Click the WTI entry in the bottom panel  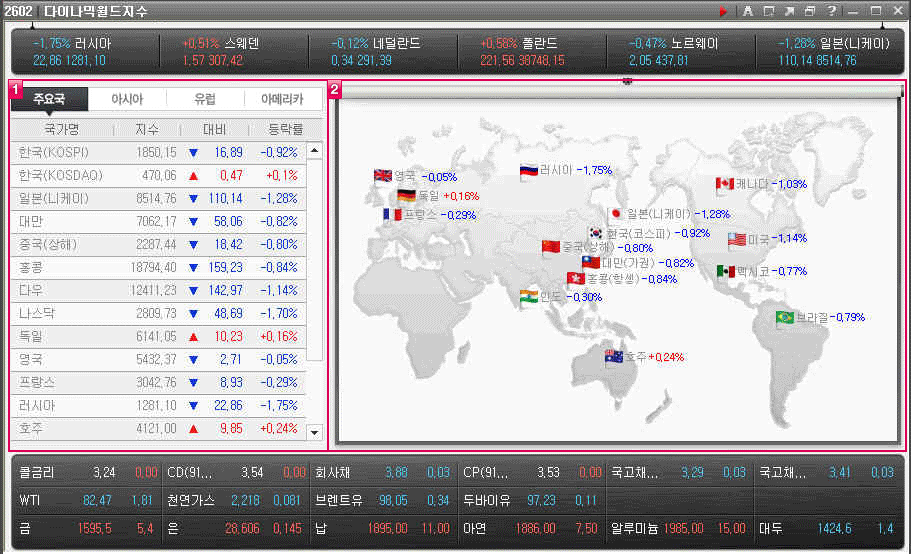click(x=86, y=501)
